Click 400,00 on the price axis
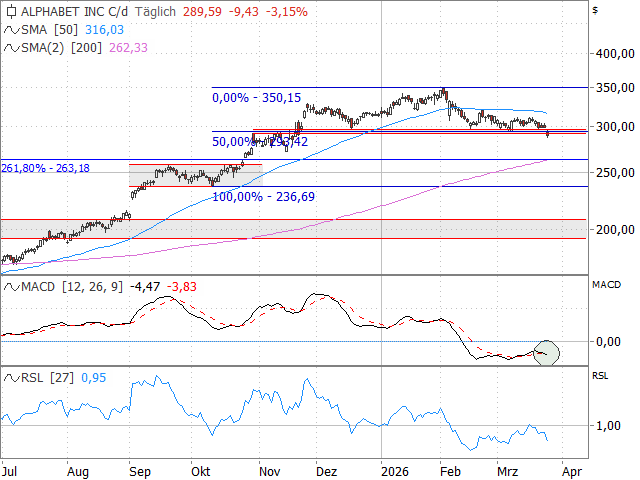The width and height of the screenshot is (640, 480). [x=614, y=54]
